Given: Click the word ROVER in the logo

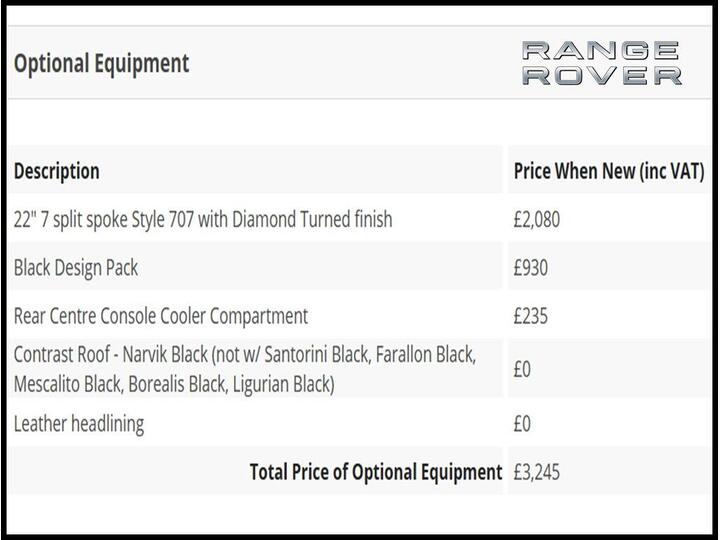Looking at the screenshot, I should pyautogui.click(x=602, y=76).
